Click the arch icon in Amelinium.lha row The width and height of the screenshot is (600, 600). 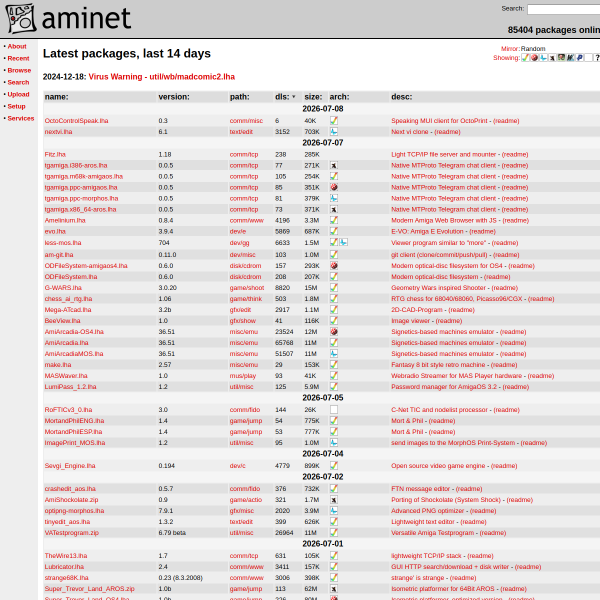coord(334,220)
